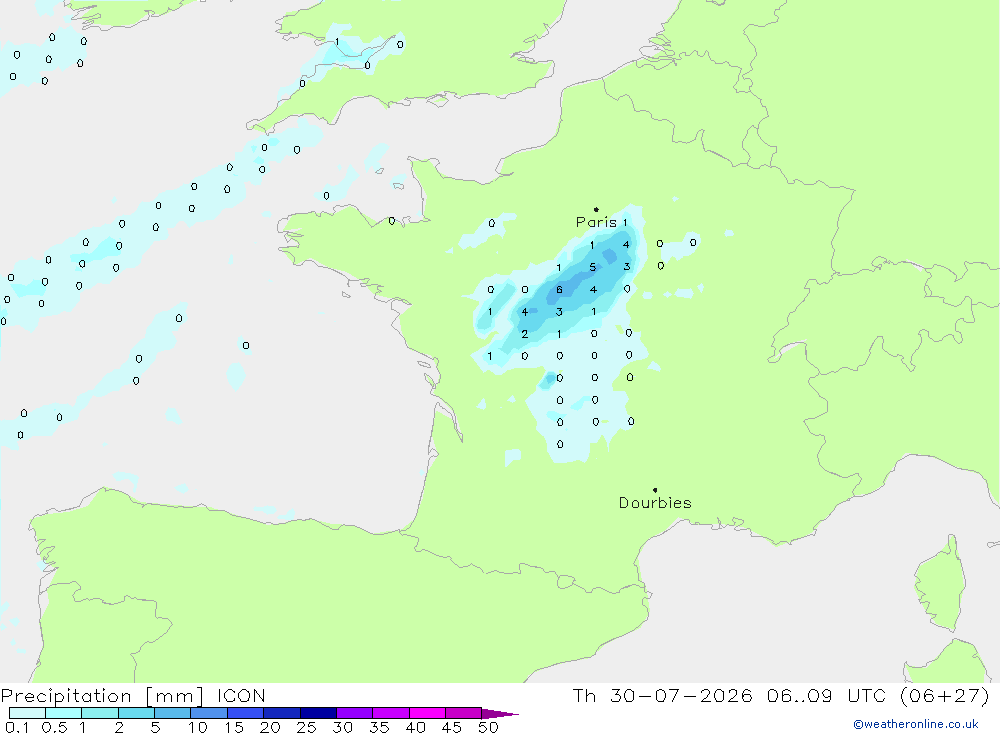The width and height of the screenshot is (1000, 733).
Task: Click the 30–35 mm purple legend swatch
Action: tap(354, 713)
